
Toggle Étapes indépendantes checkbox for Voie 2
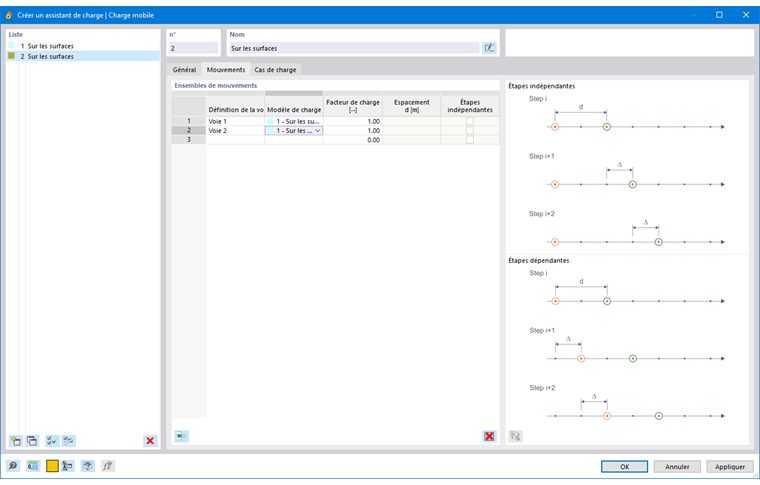(470, 130)
